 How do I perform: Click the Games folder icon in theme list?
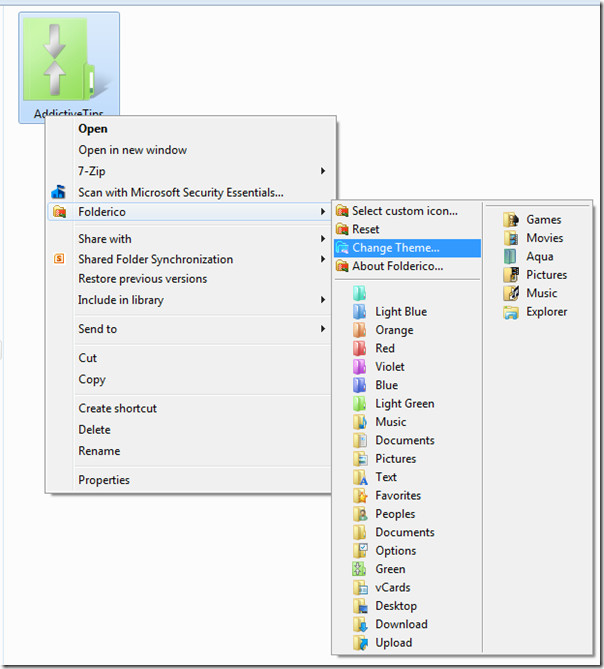click(x=511, y=219)
